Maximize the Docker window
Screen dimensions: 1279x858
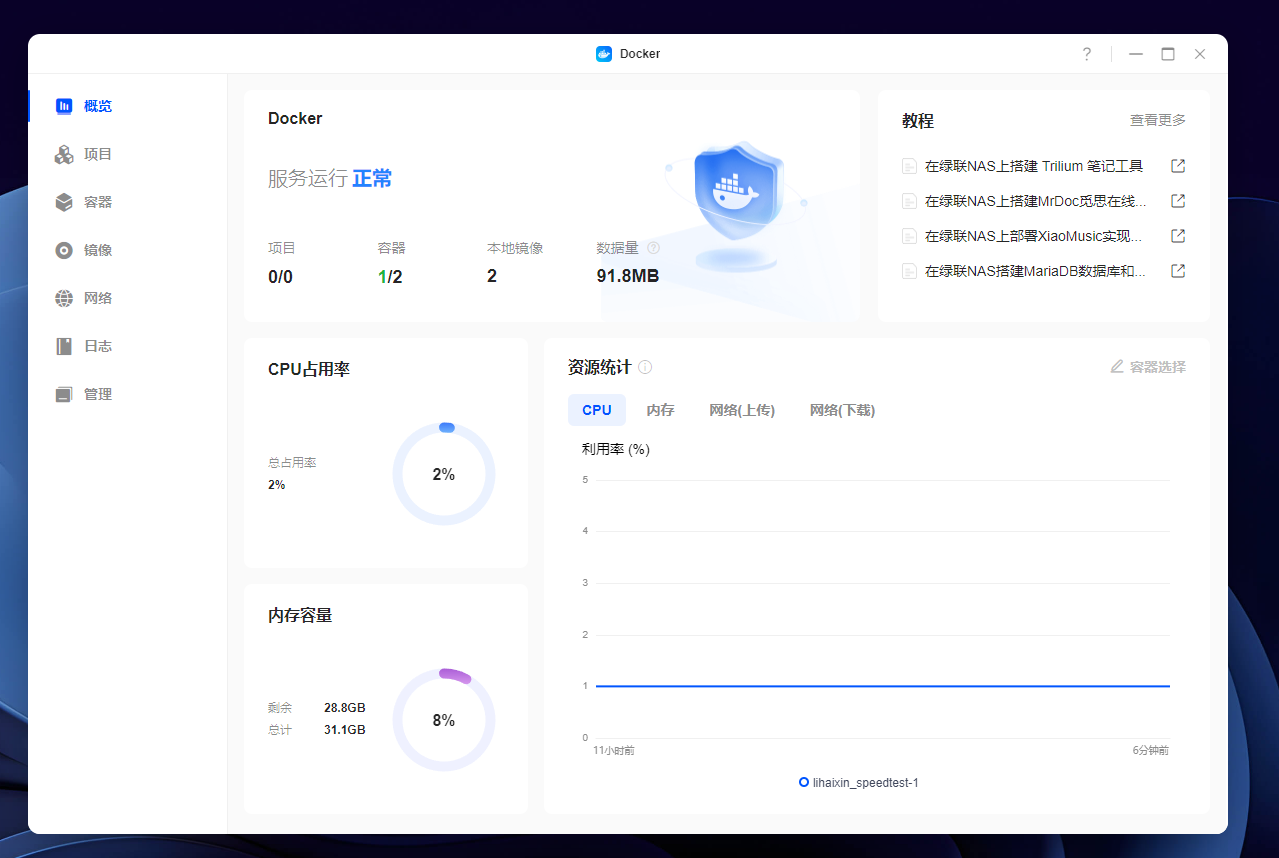click(1168, 54)
